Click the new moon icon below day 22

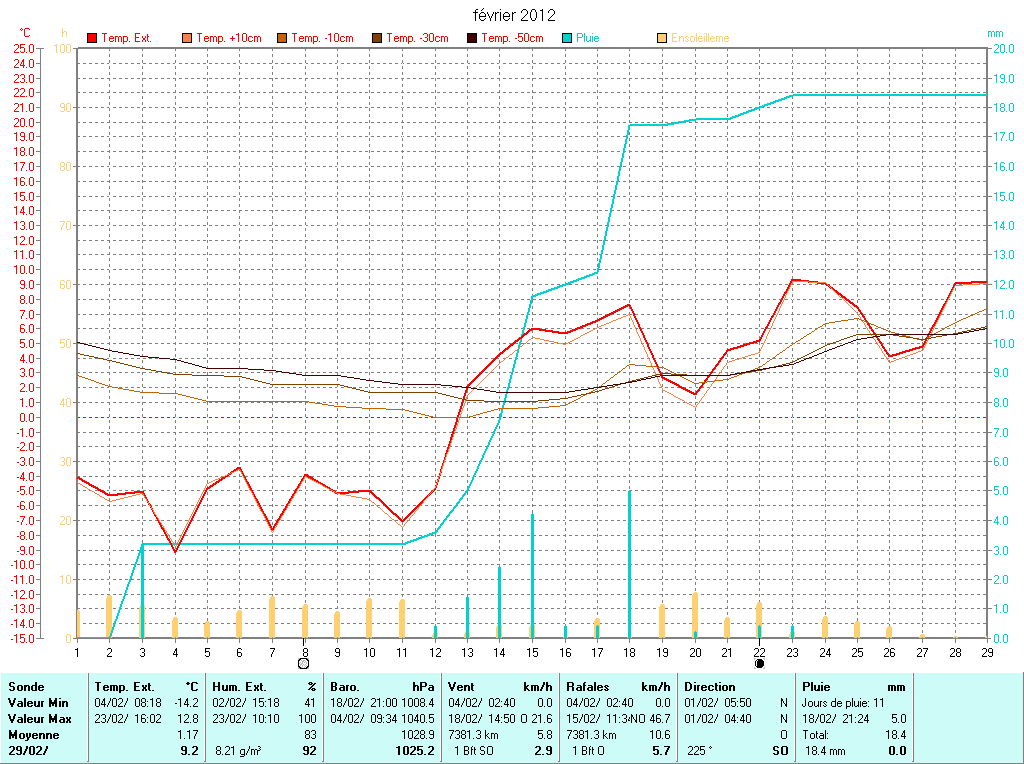click(759, 663)
